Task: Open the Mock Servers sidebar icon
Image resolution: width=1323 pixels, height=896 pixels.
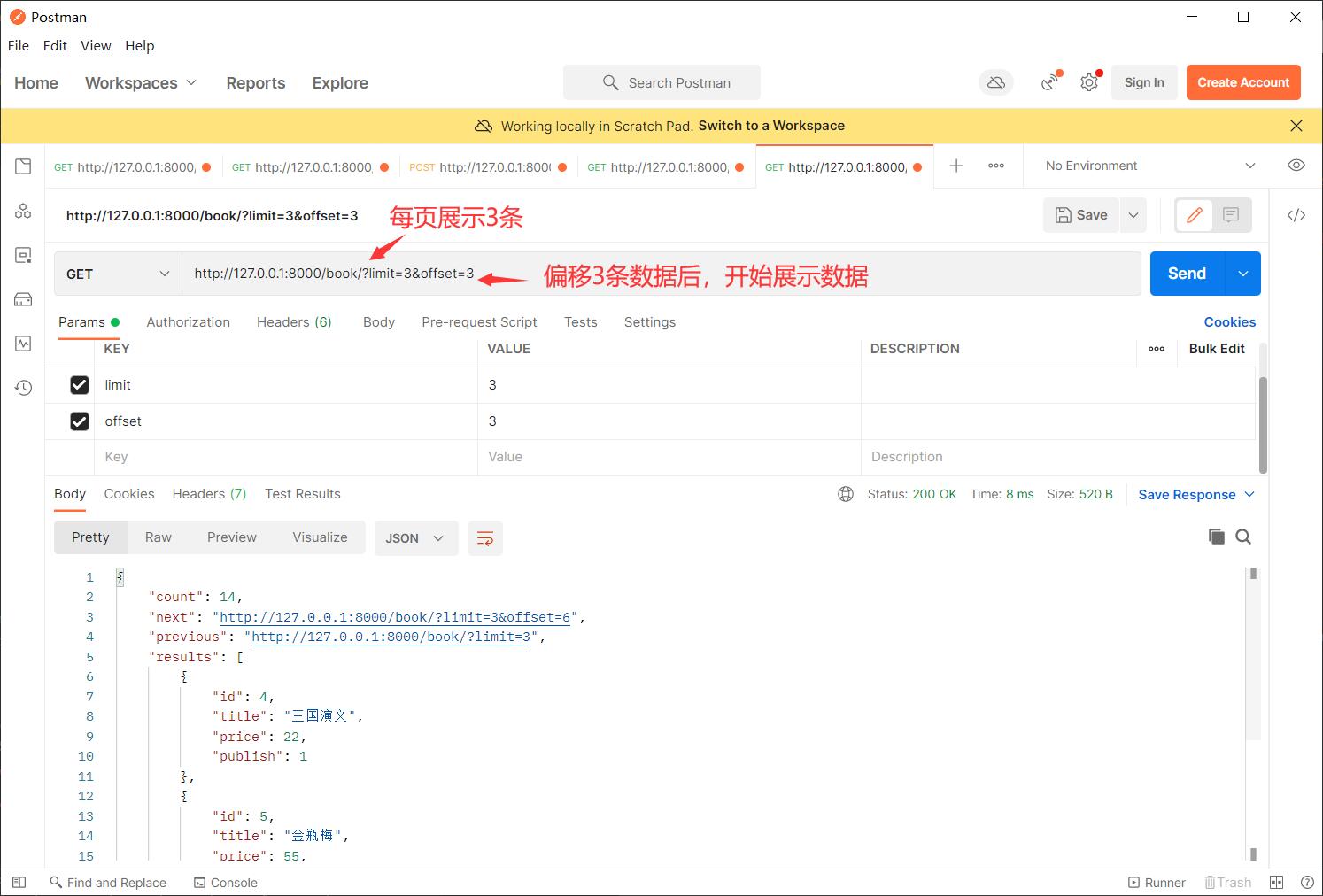Action: [x=23, y=299]
